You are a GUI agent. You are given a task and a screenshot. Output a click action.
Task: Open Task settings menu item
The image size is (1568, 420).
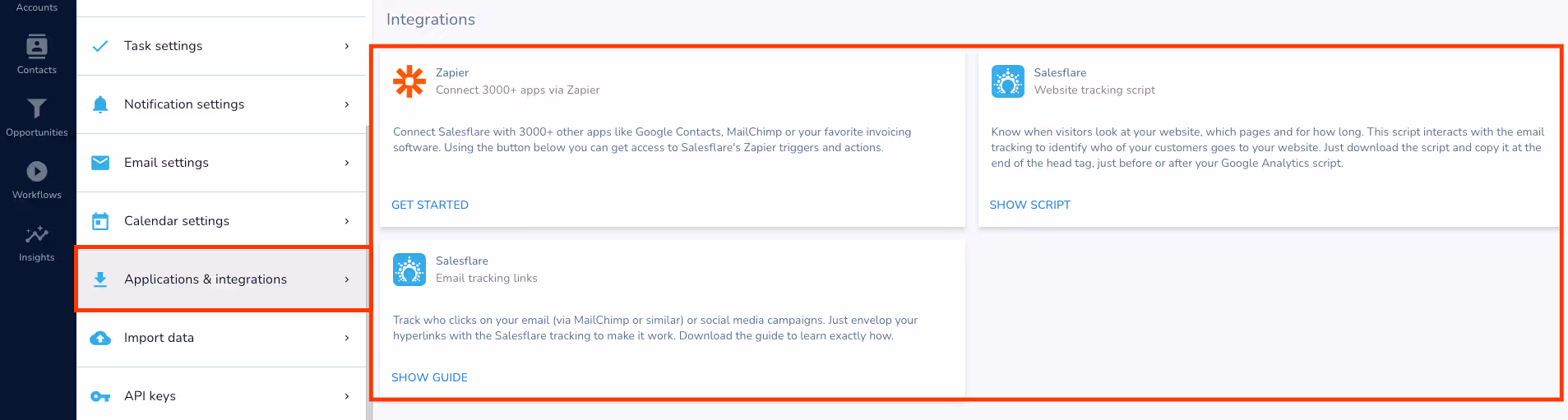221,46
